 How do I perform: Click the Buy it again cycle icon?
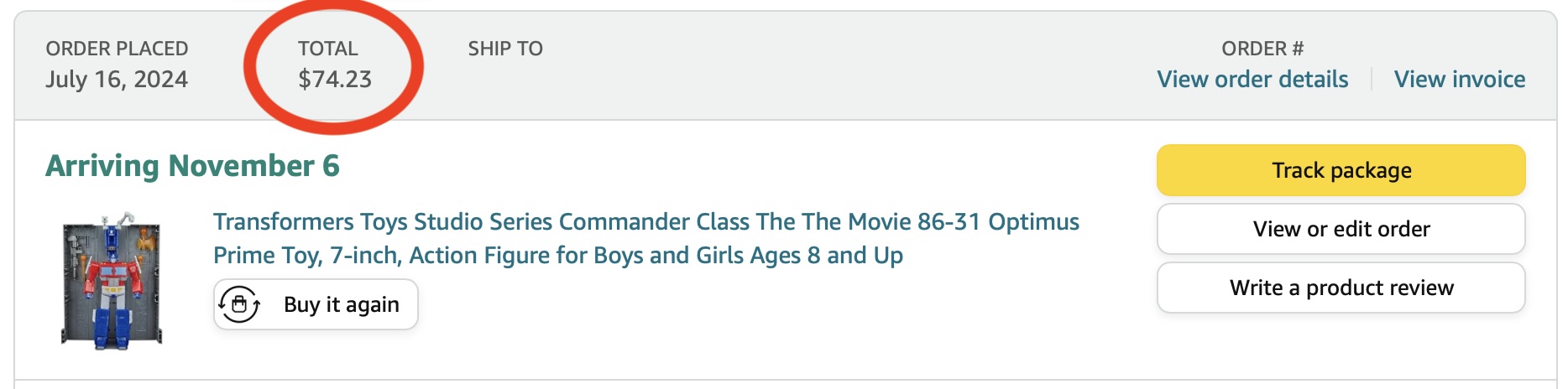coord(239,304)
